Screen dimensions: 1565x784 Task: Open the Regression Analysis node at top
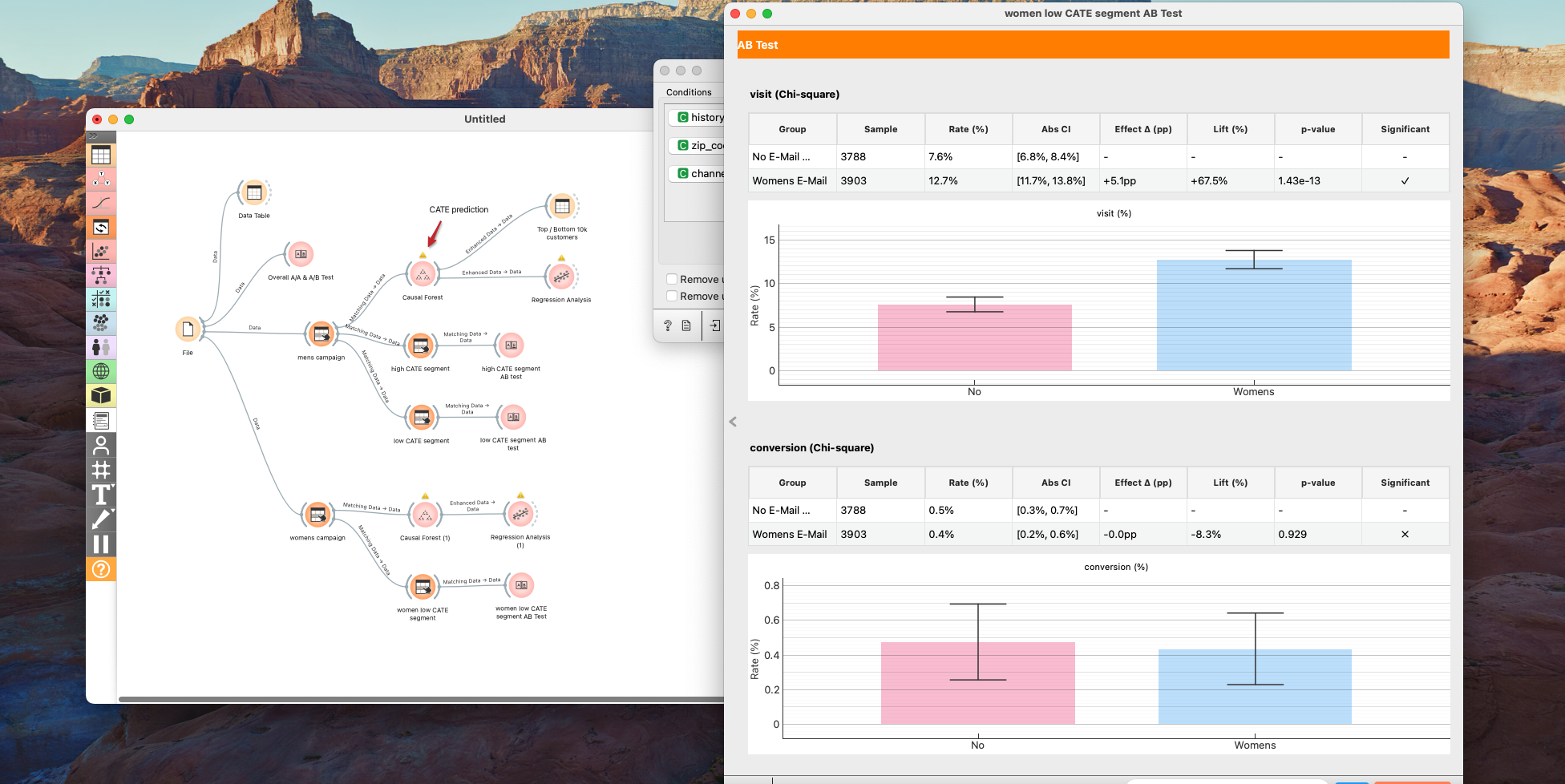coord(561,277)
